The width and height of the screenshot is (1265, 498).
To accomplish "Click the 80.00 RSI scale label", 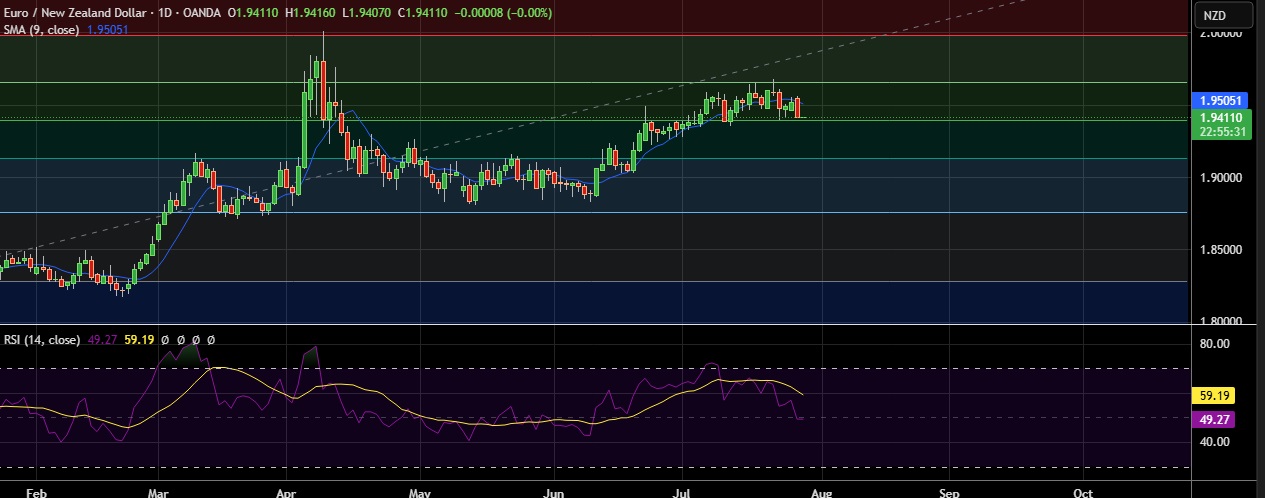I will click(1215, 344).
